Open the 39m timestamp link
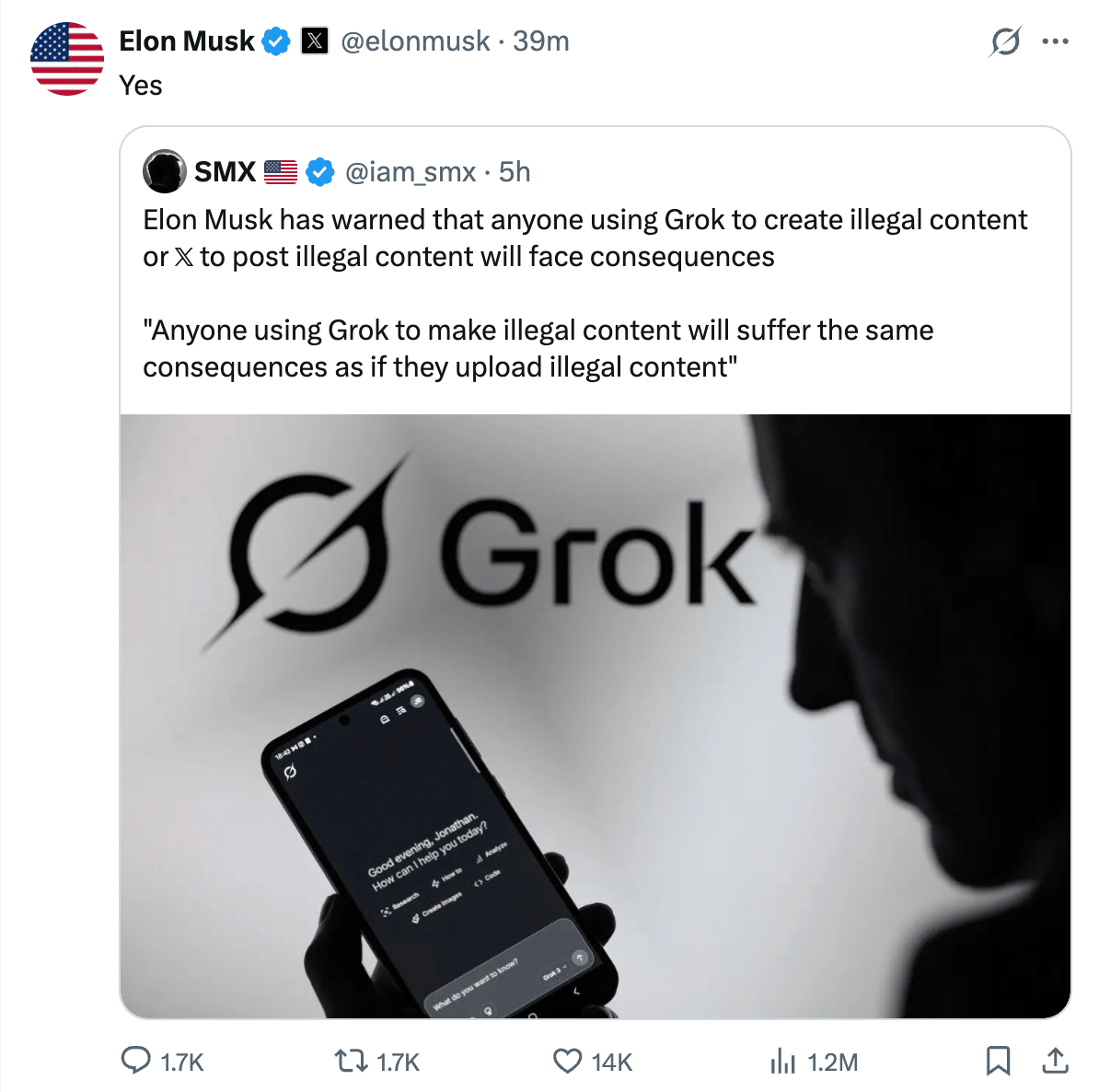1099x1092 pixels. click(x=541, y=41)
